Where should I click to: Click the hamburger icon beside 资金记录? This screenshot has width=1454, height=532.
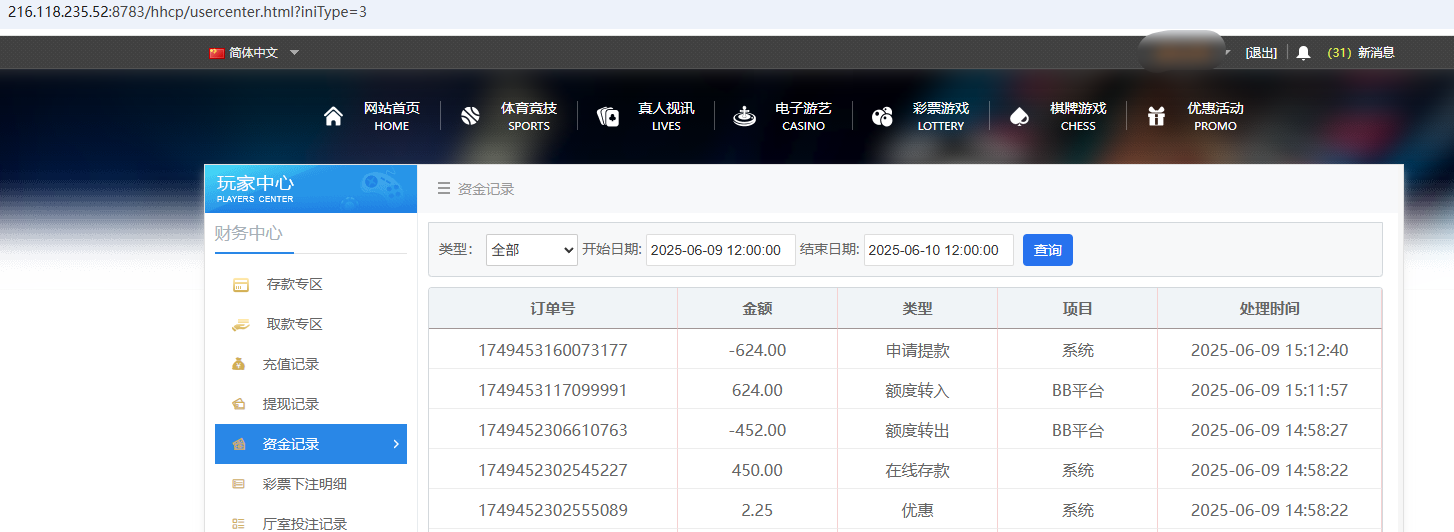click(x=444, y=189)
